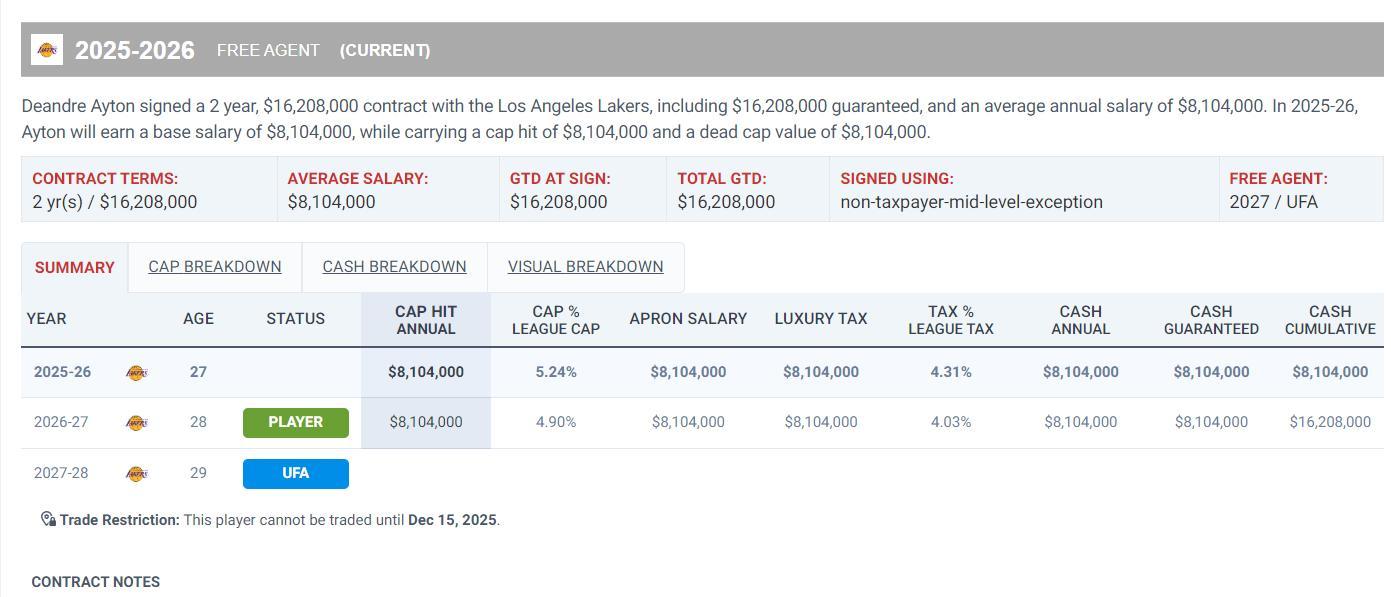The width and height of the screenshot is (1391, 597).
Task: Click the Lakers logo in the 2025-2026 header
Action: (x=47, y=50)
